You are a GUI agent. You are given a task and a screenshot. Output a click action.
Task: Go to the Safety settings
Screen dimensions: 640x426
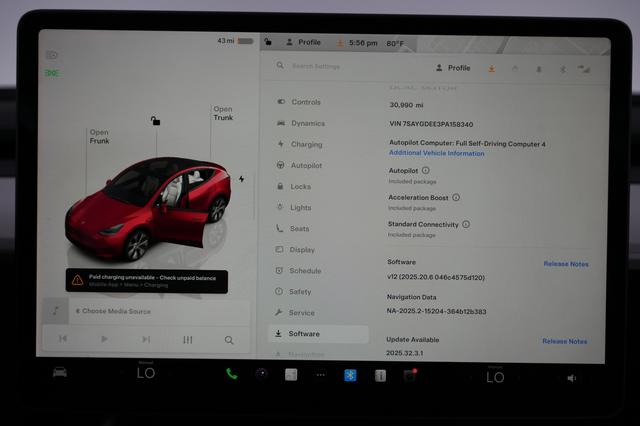click(293, 291)
